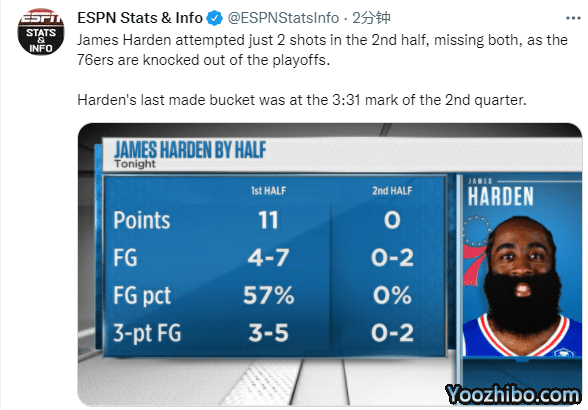Click the Points row label

[142, 220]
